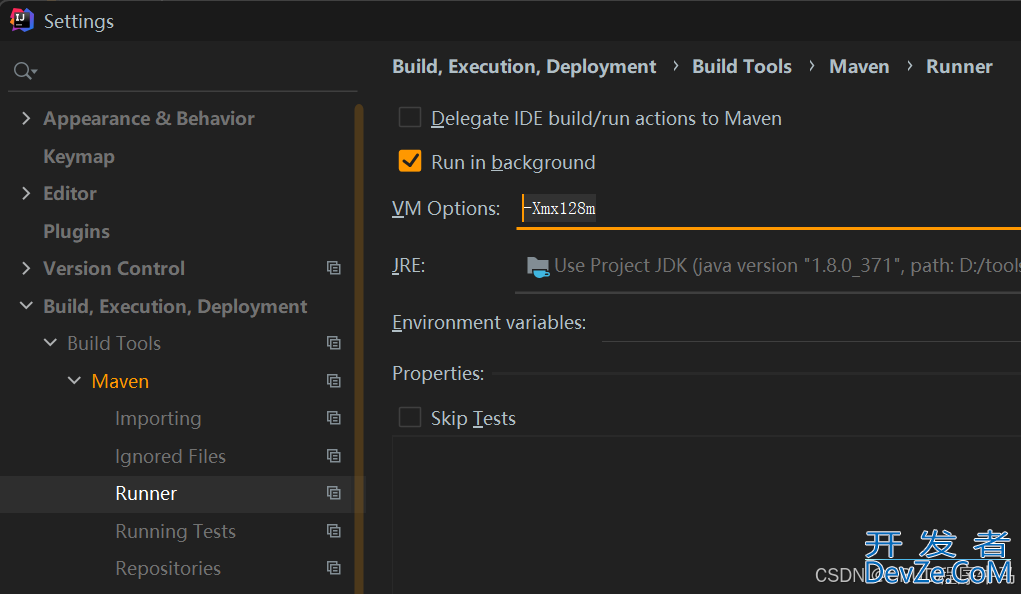Click the Build Tools tree label
The width and height of the screenshot is (1021, 594).
point(114,343)
